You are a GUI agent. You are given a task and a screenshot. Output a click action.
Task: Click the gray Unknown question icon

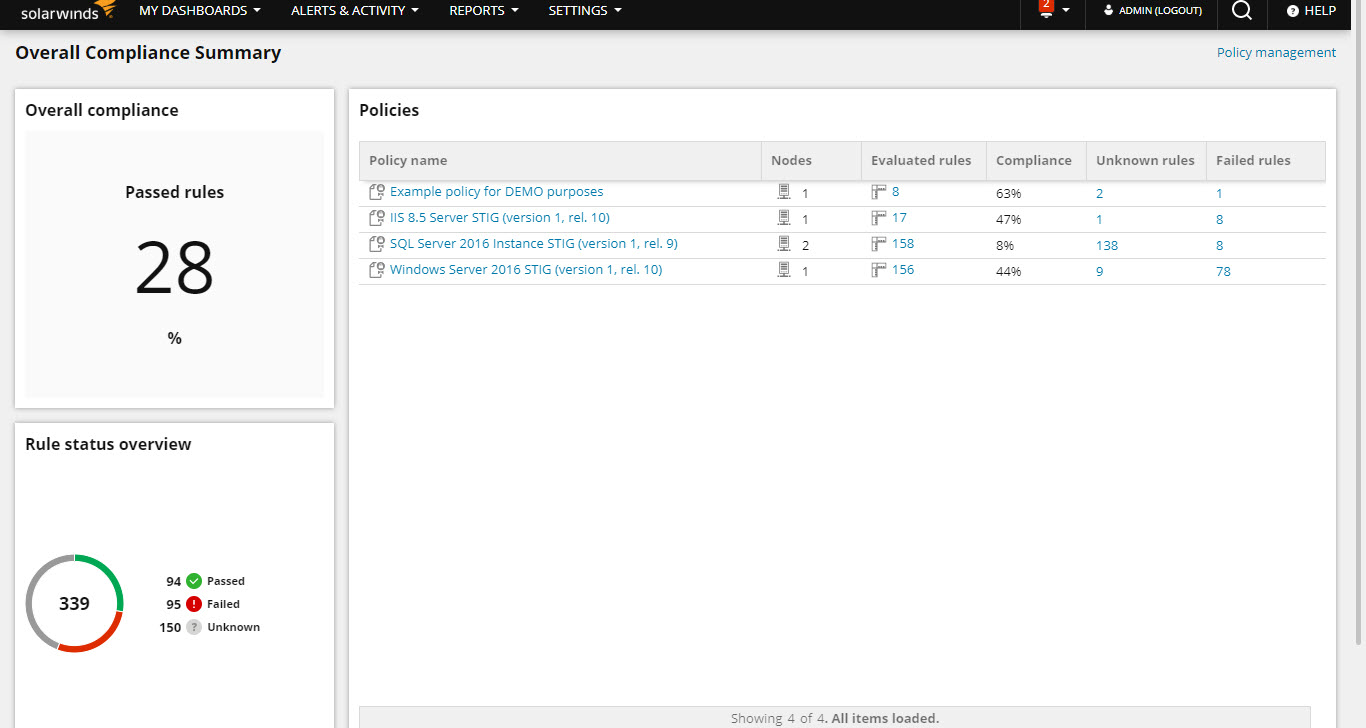tap(194, 627)
